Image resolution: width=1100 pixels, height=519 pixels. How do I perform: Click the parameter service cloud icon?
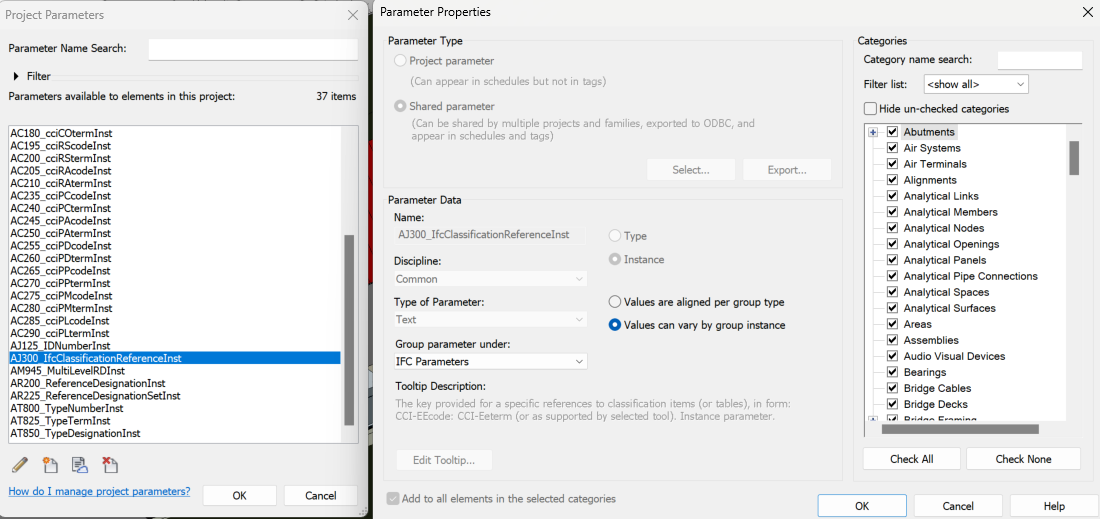80,465
